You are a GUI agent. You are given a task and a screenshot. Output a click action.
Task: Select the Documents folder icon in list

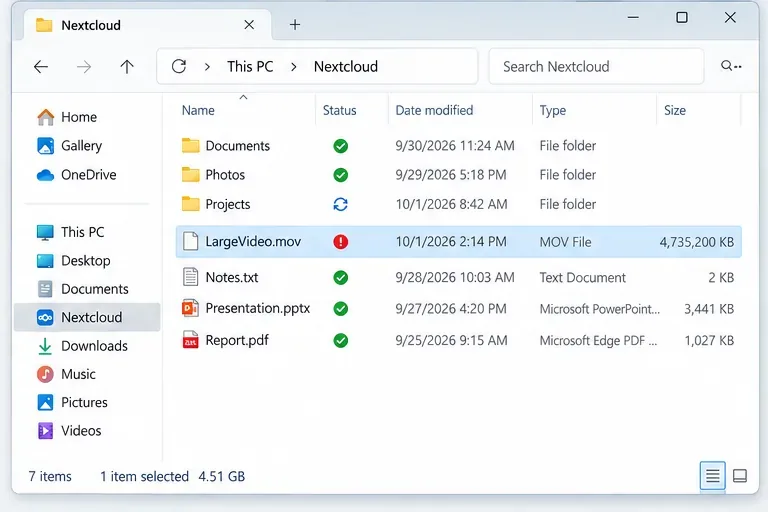pos(191,146)
